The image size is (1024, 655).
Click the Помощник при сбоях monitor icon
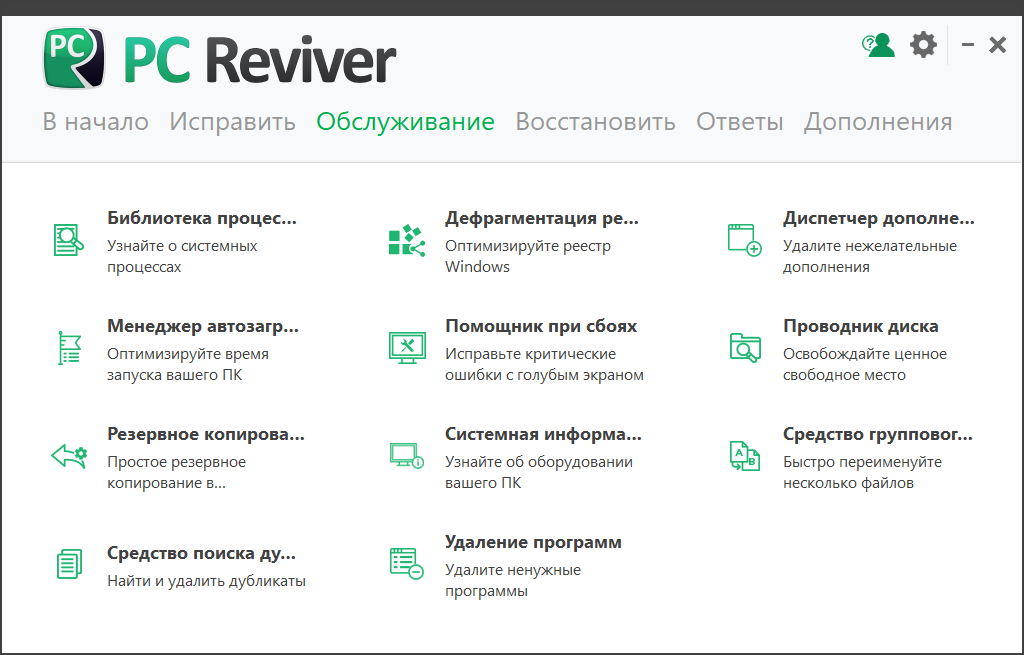[406, 348]
